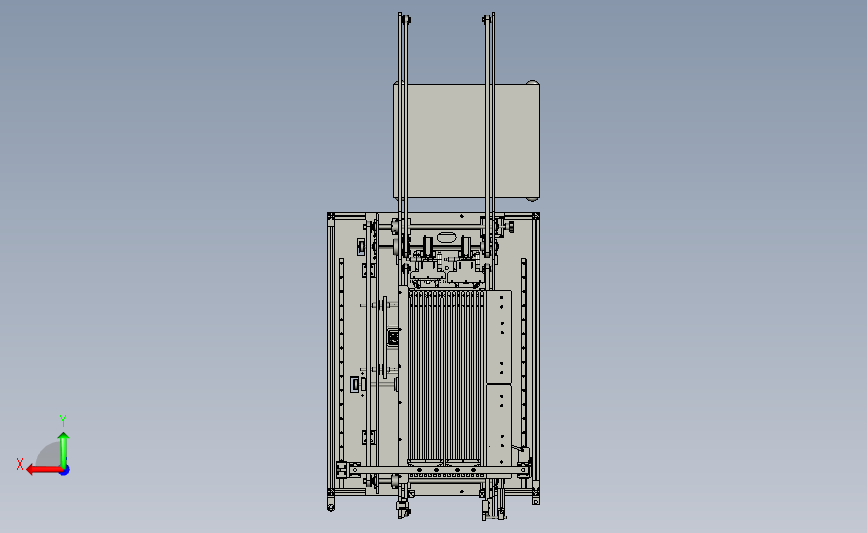Select the upper perforated plate right of ribbed tray
The height and width of the screenshot is (533, 867).
499,337
